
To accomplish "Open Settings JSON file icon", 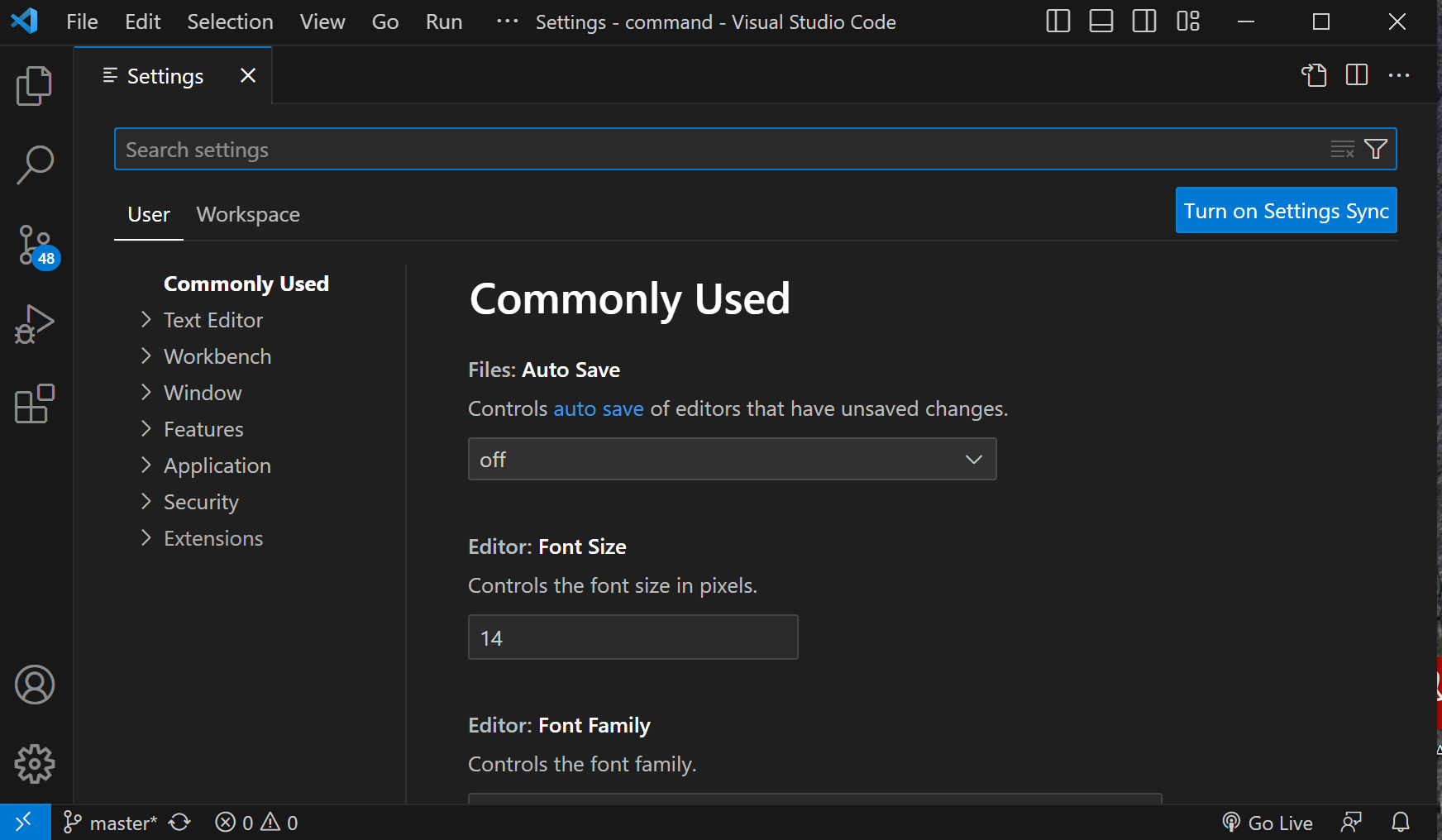I will point(1314,75).
